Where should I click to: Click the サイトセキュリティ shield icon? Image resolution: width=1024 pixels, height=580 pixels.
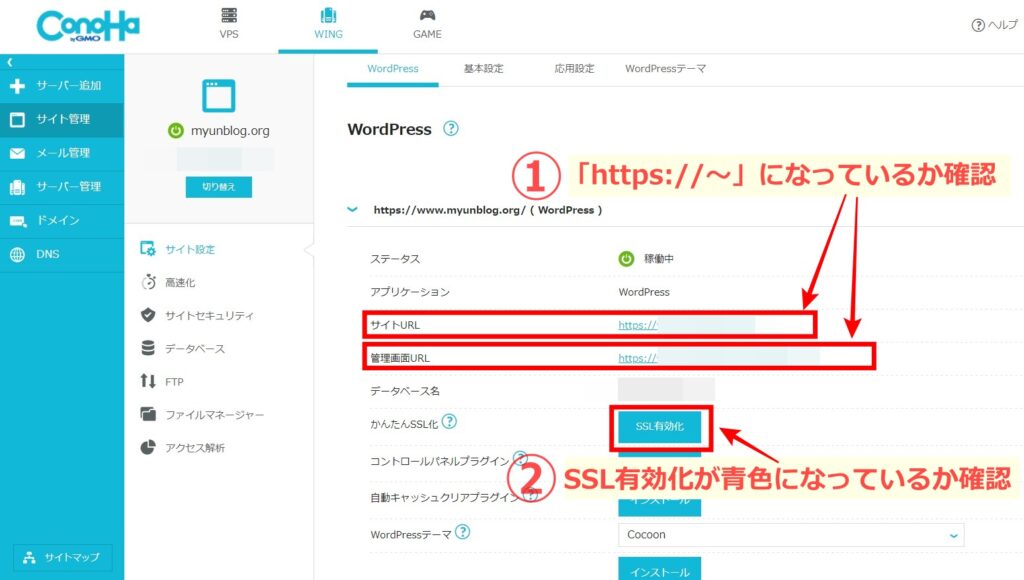(148, 315)
